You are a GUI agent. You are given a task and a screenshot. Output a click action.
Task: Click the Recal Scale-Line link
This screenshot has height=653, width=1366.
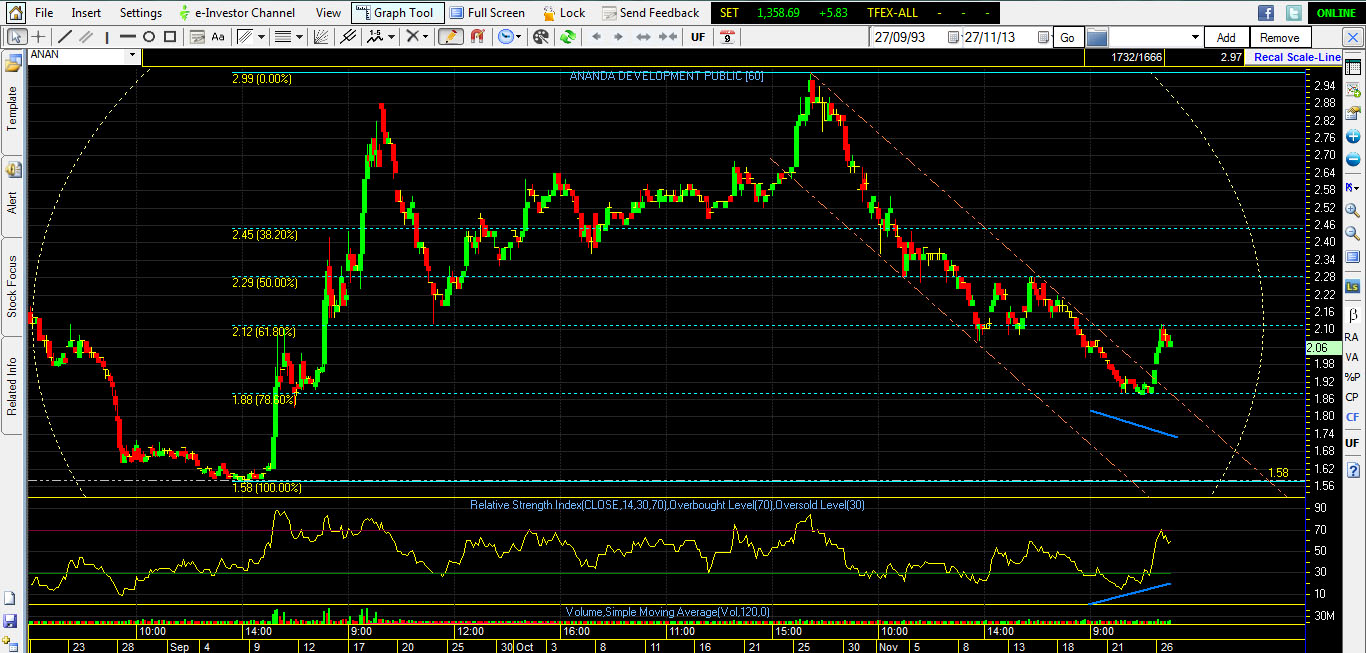tap(1297, 57)
